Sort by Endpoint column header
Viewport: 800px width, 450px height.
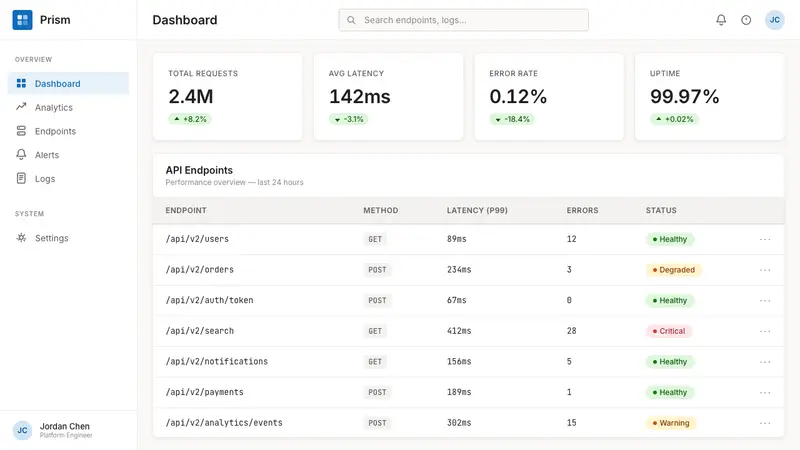pyautogui.click(x=186, y=210)
